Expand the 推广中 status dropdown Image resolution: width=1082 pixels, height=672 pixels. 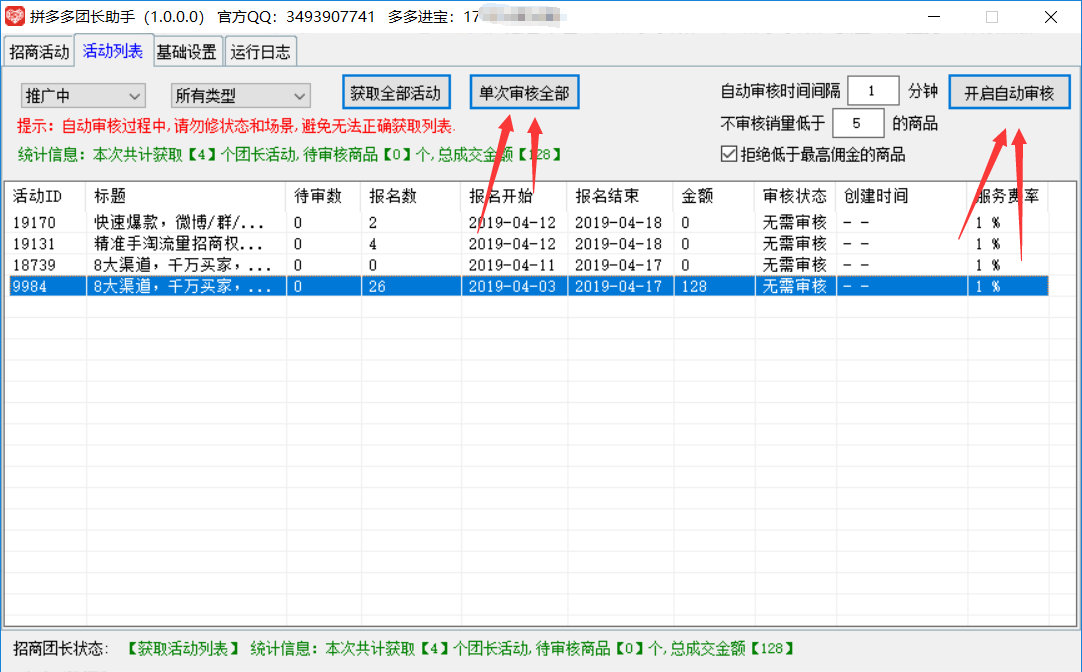84,96
